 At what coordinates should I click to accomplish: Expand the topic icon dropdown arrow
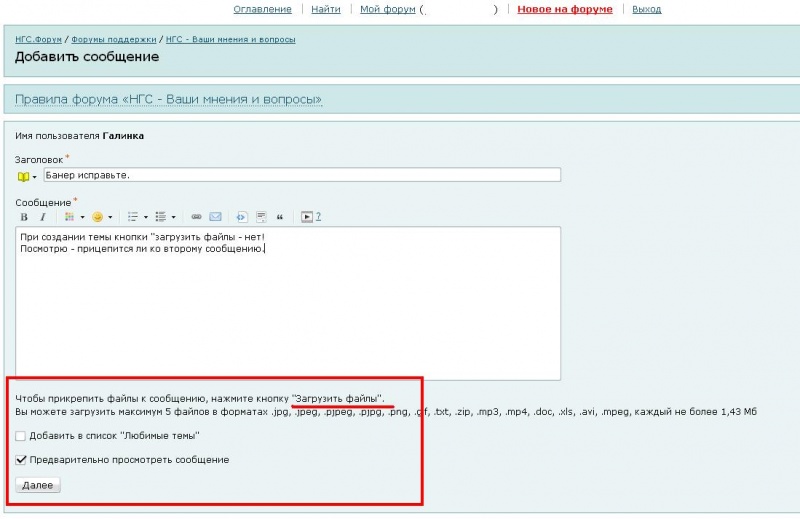click(35, 177)
